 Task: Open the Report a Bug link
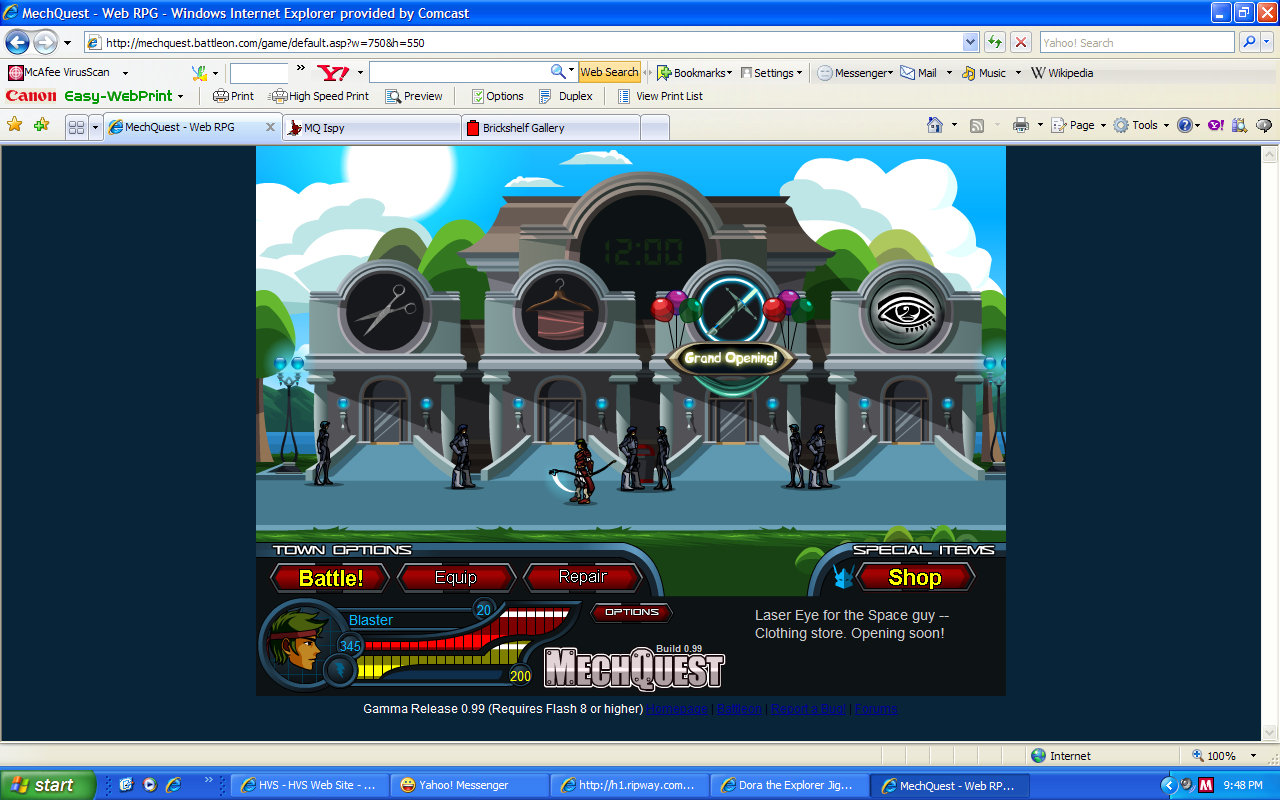pyautogui.click(x=808, y=709)
